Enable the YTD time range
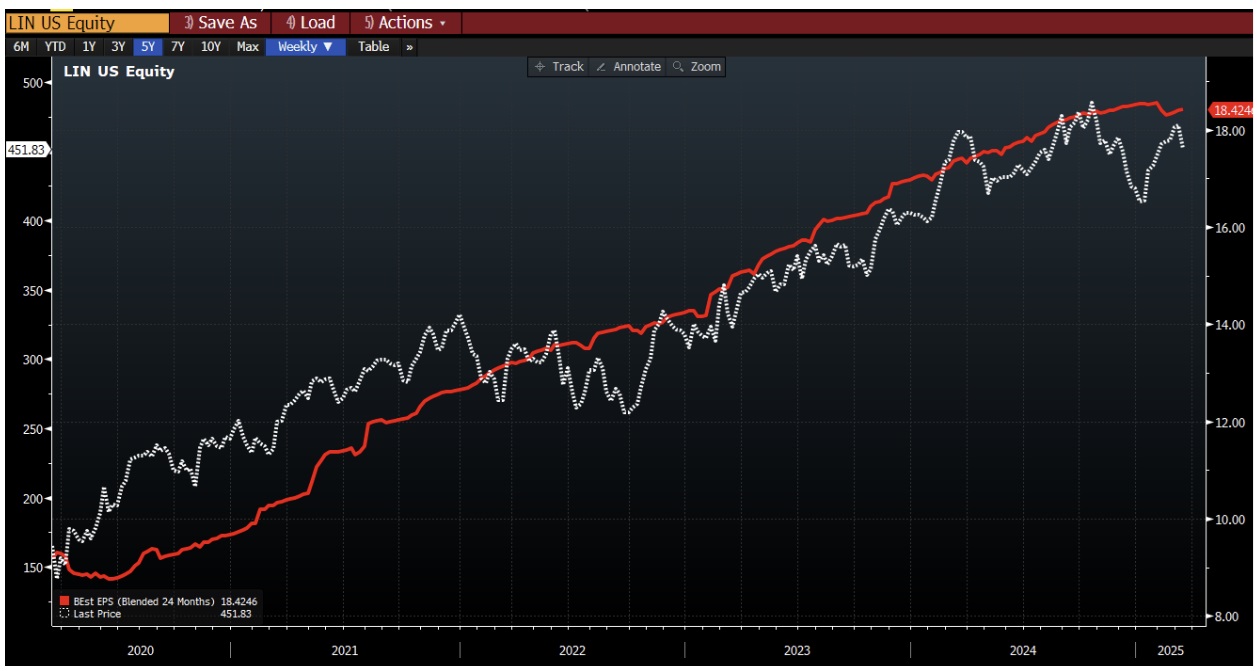This screenshot has height=671, width=1257. tap(54, 45)
